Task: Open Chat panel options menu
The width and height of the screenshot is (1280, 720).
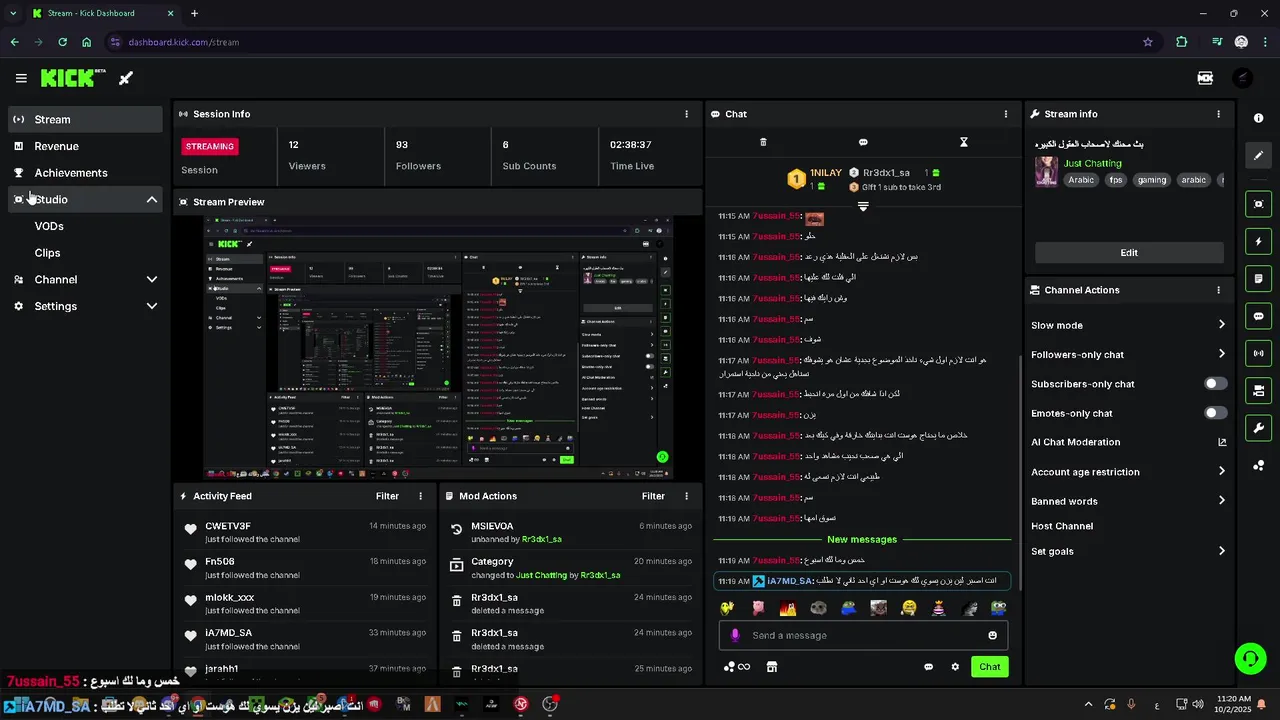Action: tap(1006, 114)
